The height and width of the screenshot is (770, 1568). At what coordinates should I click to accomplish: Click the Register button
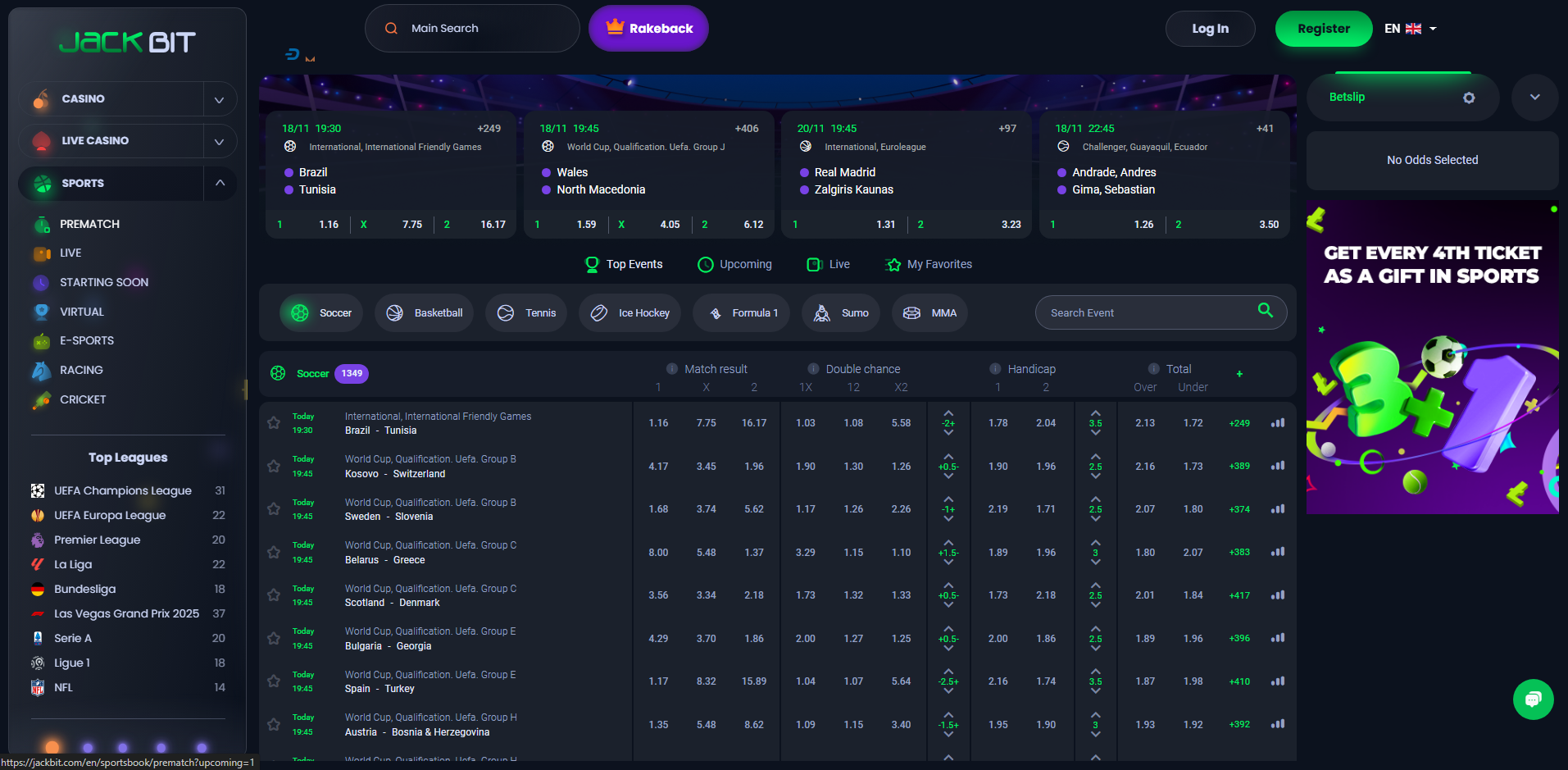pos(1323,29)
